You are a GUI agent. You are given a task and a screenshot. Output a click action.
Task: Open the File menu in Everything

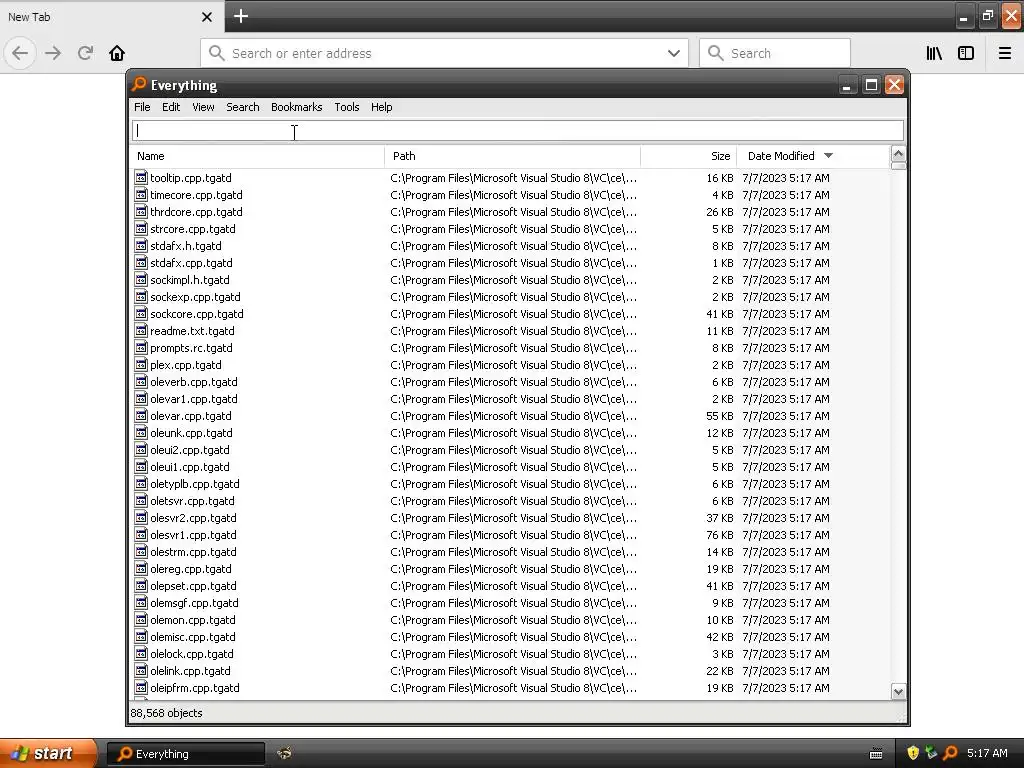click(x=142, y=107)
